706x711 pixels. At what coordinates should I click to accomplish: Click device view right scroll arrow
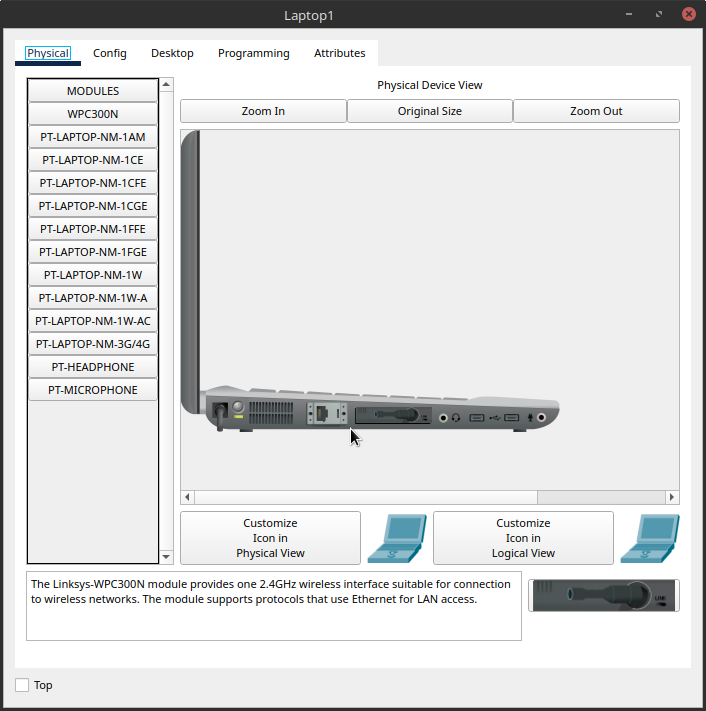pyautogui.click(x=672, y=497)
